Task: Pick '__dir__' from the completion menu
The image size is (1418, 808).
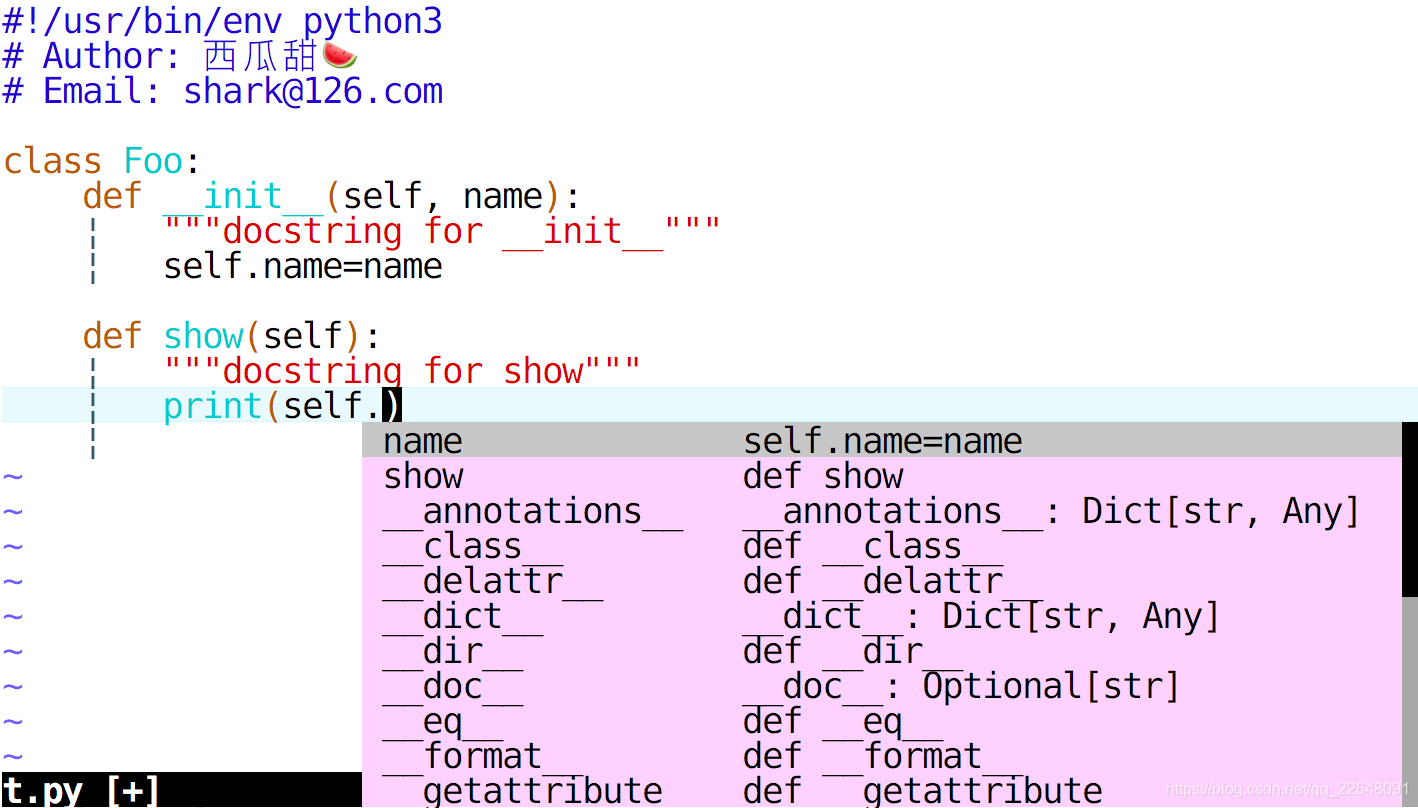Action: click(x=882, y=650)
